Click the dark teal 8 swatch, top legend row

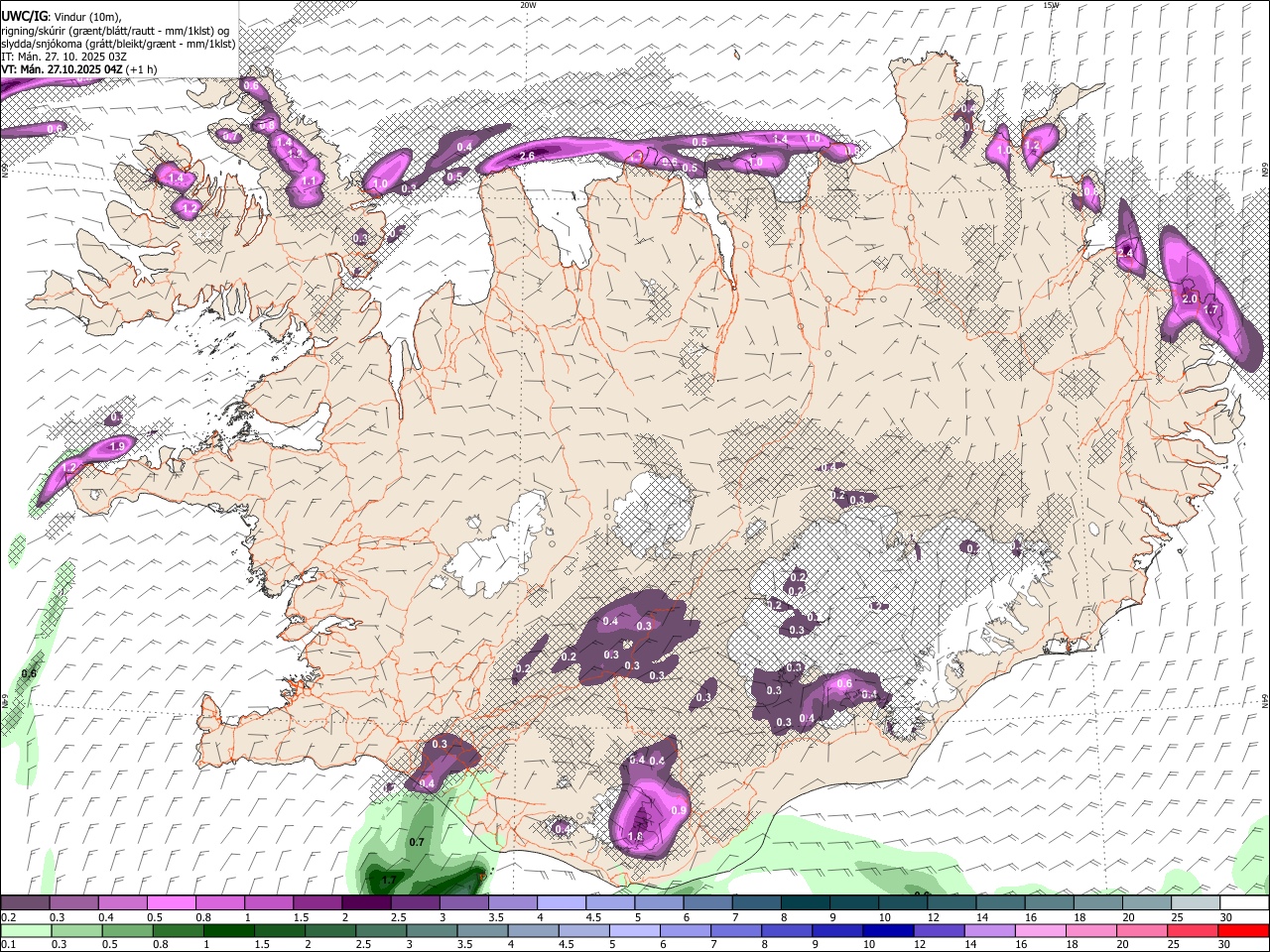tap(806, 903)
